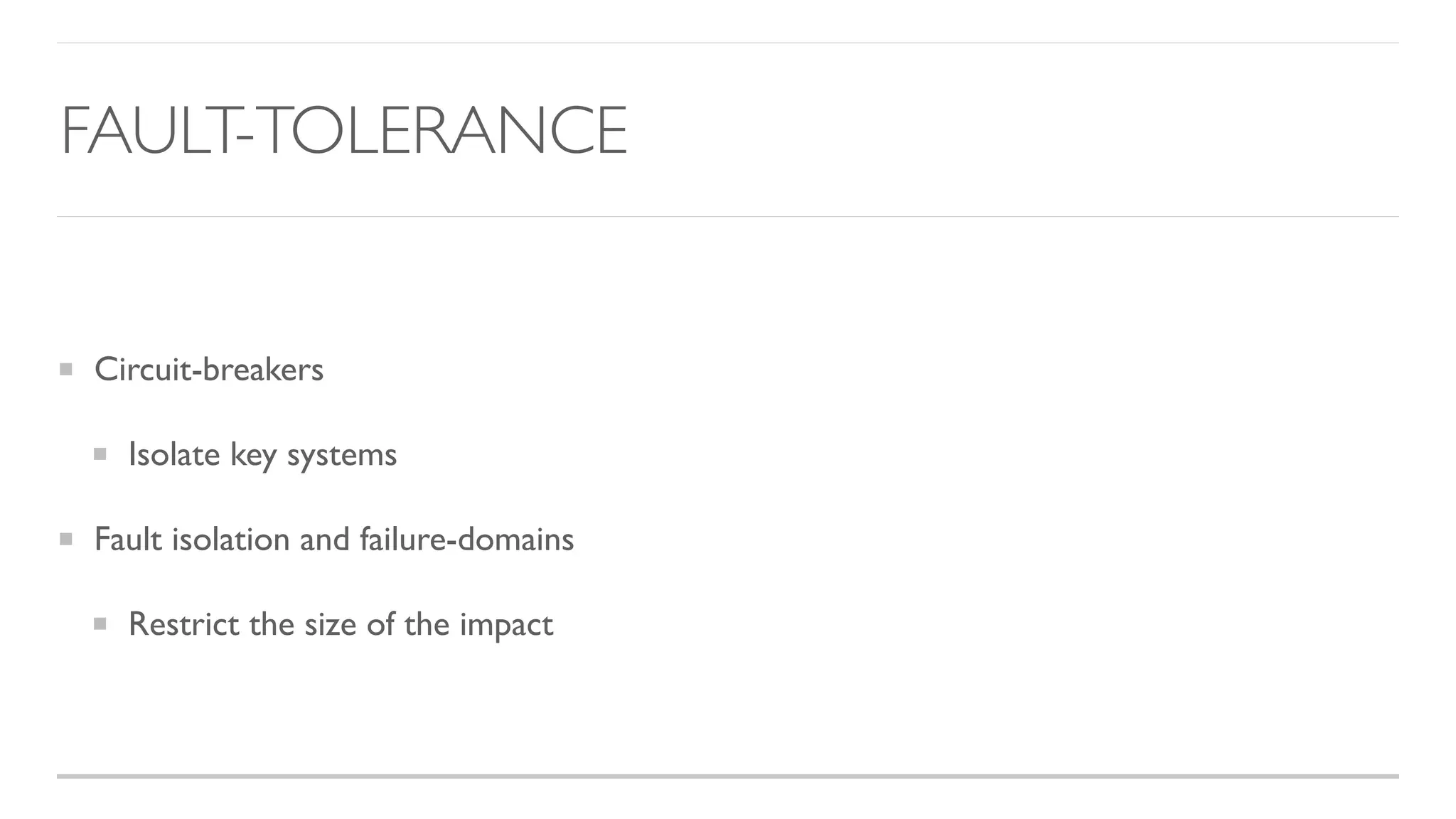
Task: Click the Isolate key systems sub-bullet
Action: tap(262, 455)
